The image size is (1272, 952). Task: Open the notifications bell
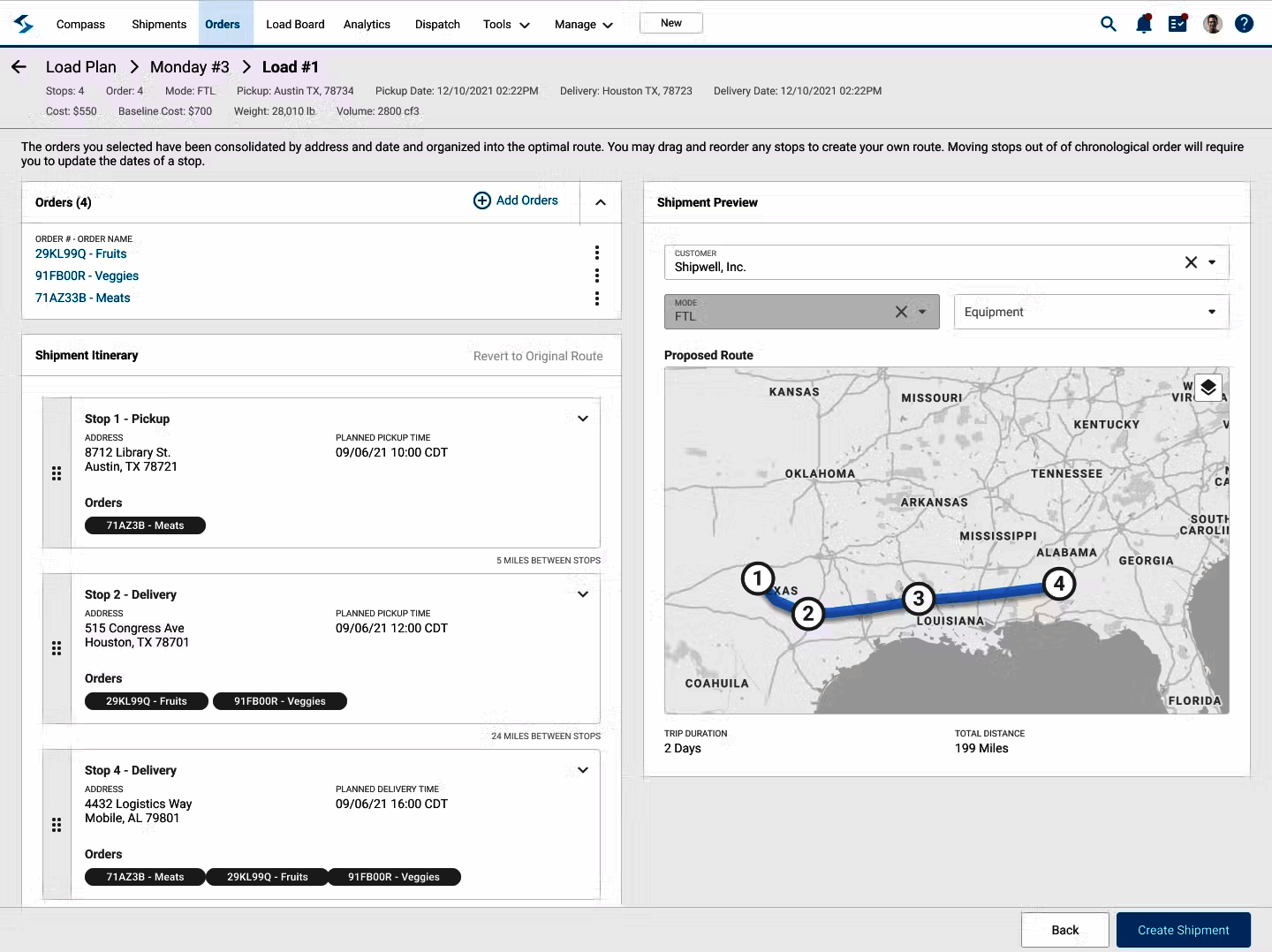point(1144,24)
